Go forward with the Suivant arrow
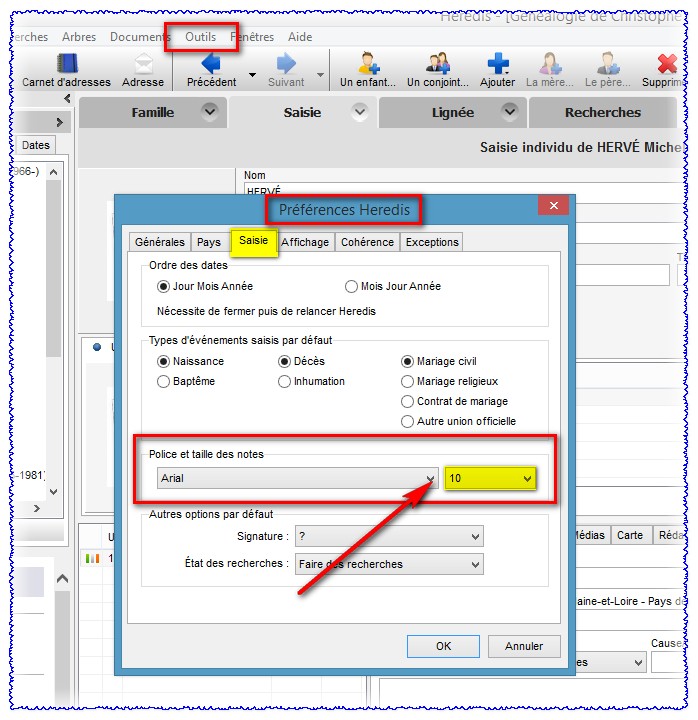 [x=286, y=63]
